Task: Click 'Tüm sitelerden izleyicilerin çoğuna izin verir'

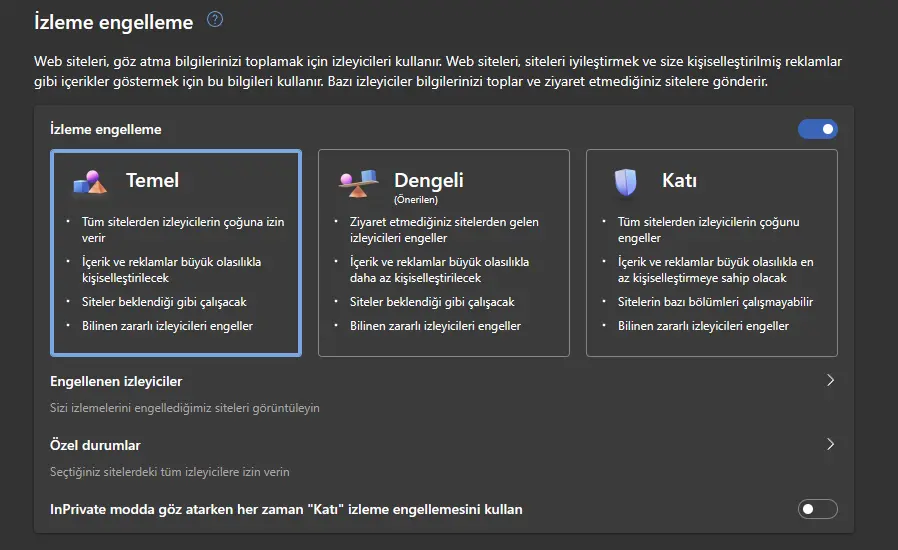Action: click(183, 230)
